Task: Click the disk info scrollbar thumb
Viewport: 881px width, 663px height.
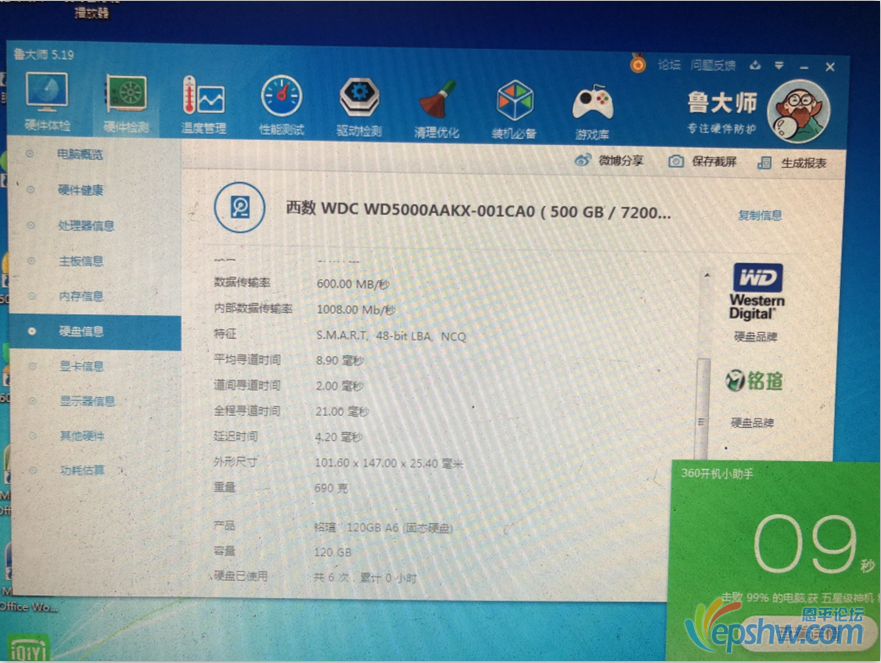Action: point(702,410)
